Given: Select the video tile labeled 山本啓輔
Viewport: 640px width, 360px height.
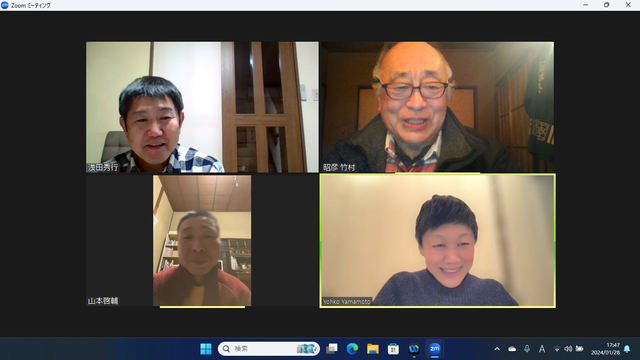Looking at the screenshot, I should tap(202, 241).
